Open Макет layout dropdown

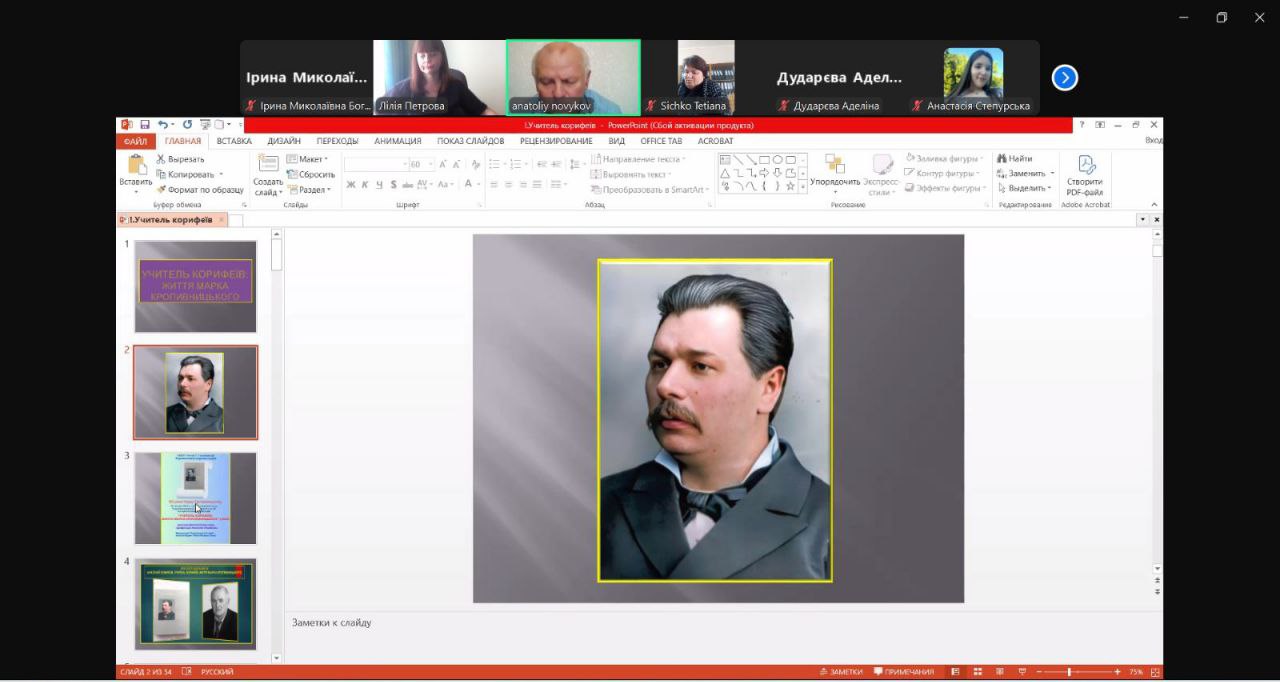click(x=307, y=159)
